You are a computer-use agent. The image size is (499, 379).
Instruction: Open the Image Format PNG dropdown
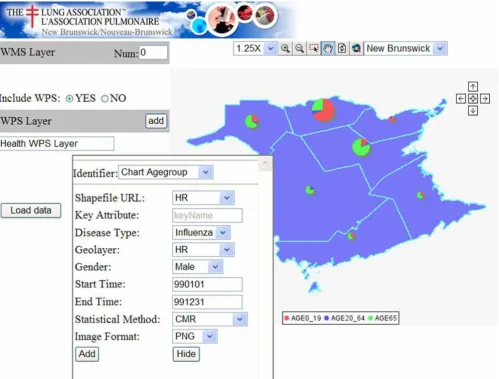click(195, 336)
